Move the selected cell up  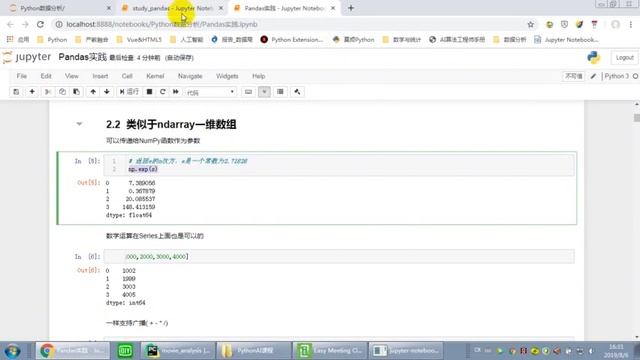pyautogui.click(x=93, y=92)
